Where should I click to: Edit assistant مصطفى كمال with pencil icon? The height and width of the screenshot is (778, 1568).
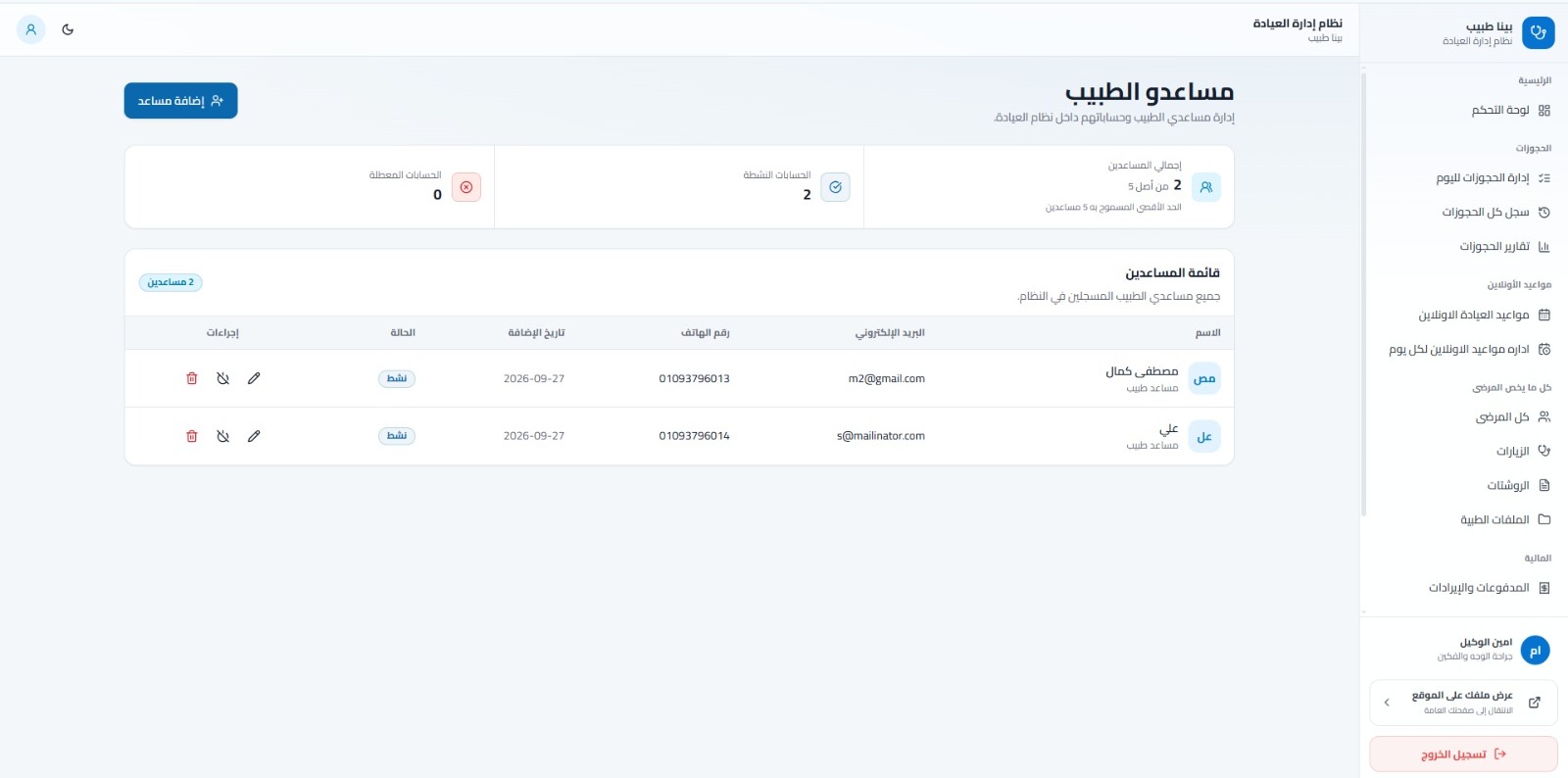[254, 378]
